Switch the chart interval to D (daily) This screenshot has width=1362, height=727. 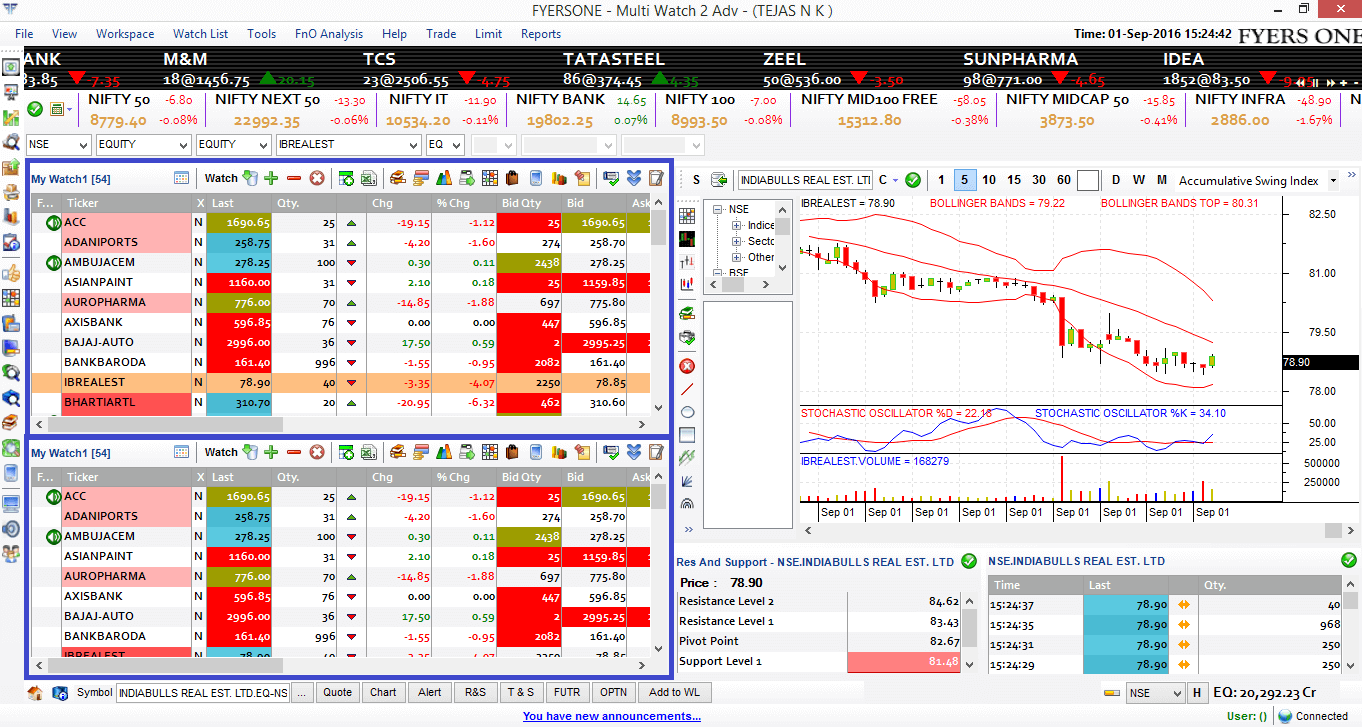1115,180
